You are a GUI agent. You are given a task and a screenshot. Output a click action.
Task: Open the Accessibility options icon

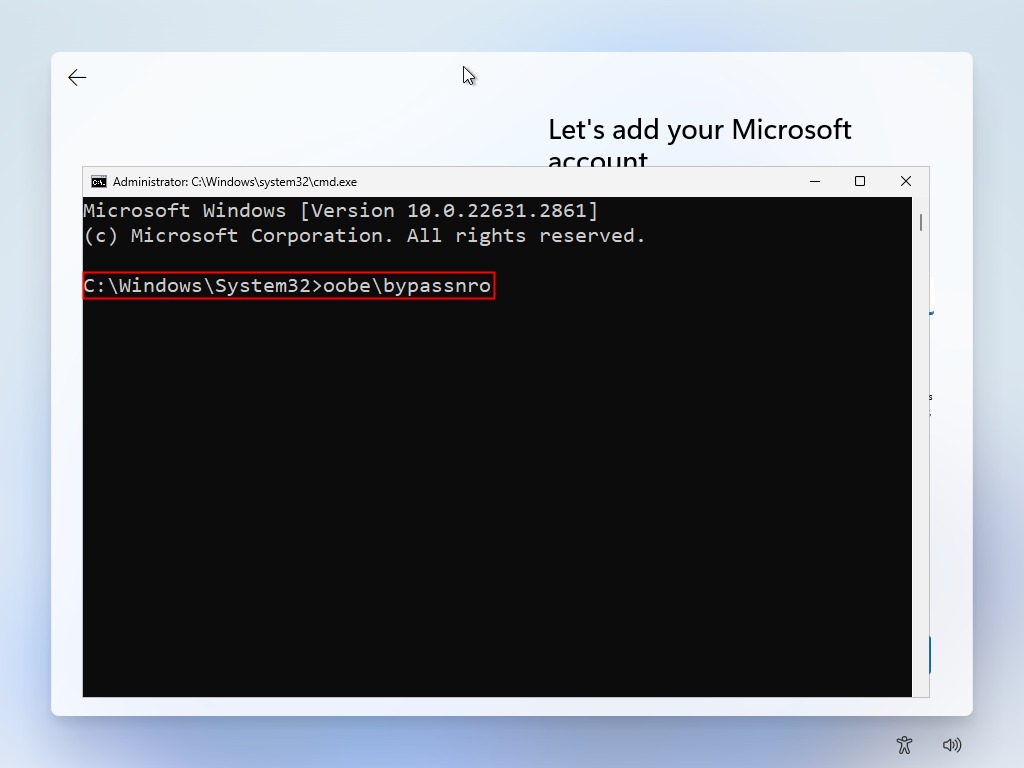[x=904, y=745]
